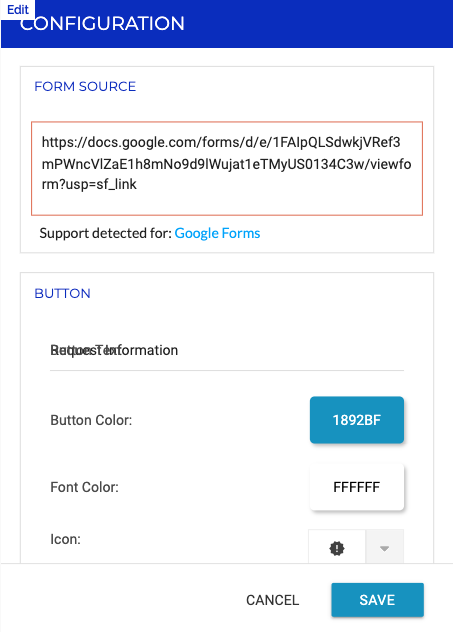The image size is (453, 632).
Task: Edit the Request Information button text field
Action: (227, 350)
